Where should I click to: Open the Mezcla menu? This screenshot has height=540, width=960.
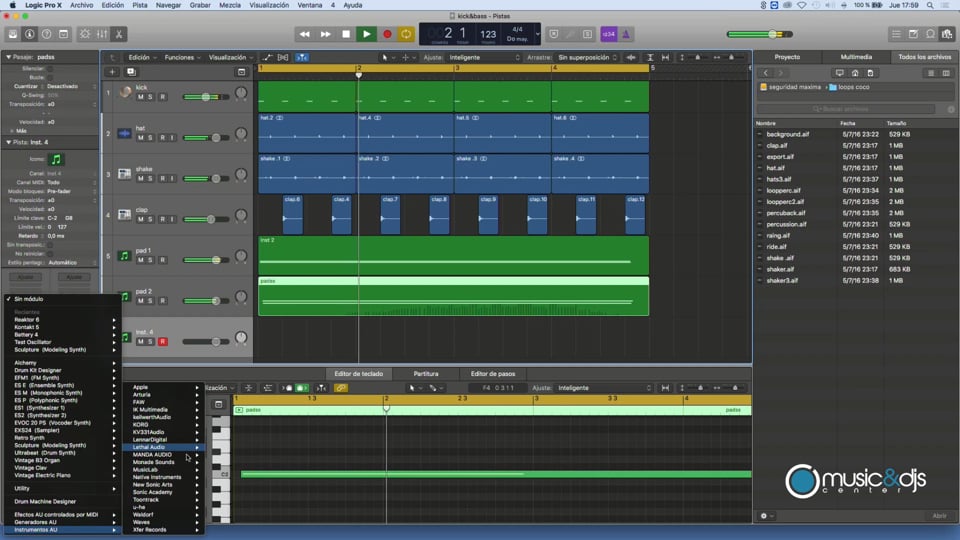(x=230, y=5)
